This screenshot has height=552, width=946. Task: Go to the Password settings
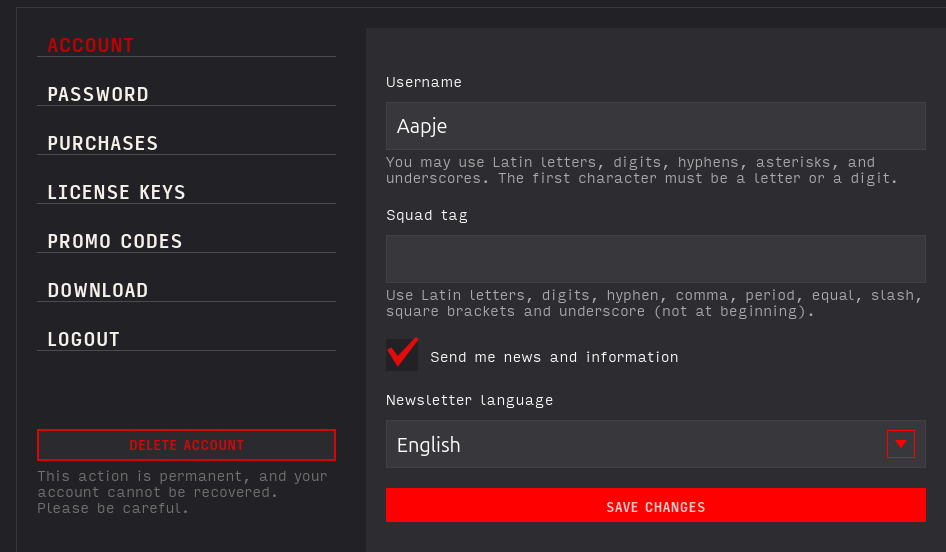[x=98, y=94]
